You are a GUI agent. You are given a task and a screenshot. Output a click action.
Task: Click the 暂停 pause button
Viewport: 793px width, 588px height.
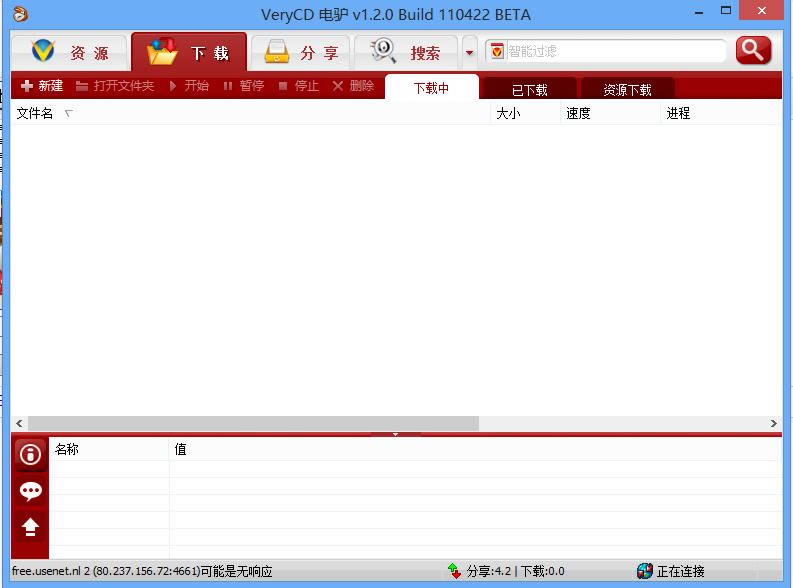click(244, 86)
